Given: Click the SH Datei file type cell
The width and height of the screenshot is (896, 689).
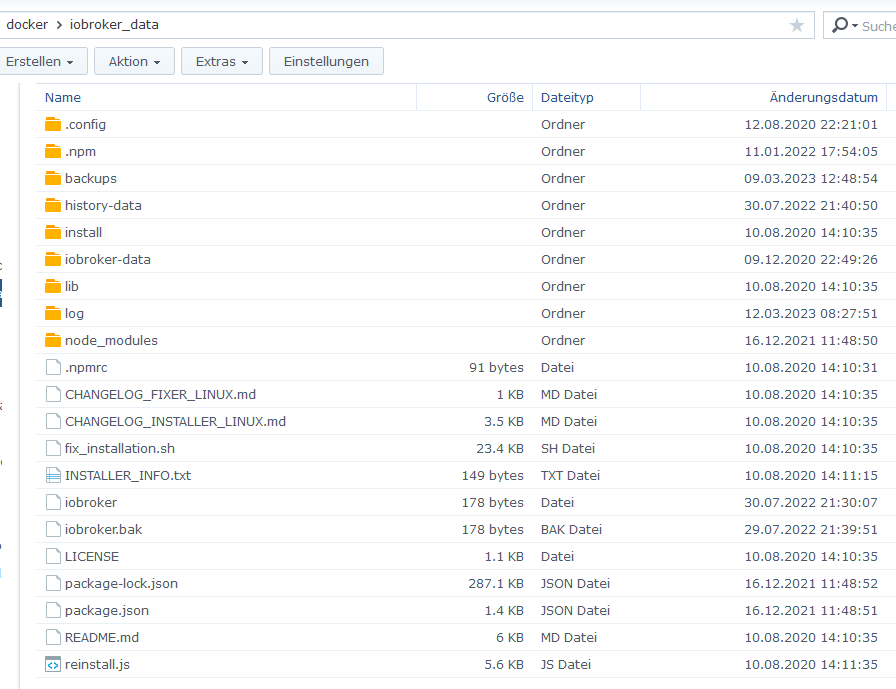Looking at the screenshot, I should [568, 448].
